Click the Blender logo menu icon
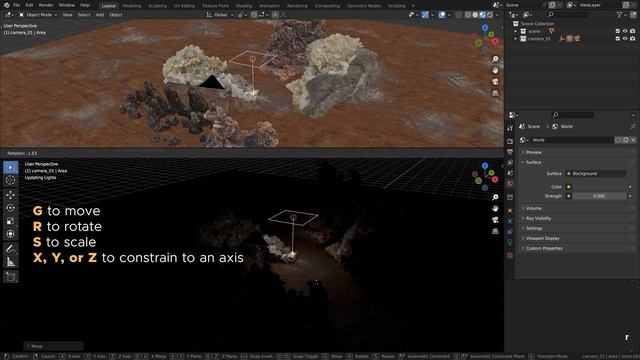The width and height of the screenshot is (640, 360). [6, 5]
